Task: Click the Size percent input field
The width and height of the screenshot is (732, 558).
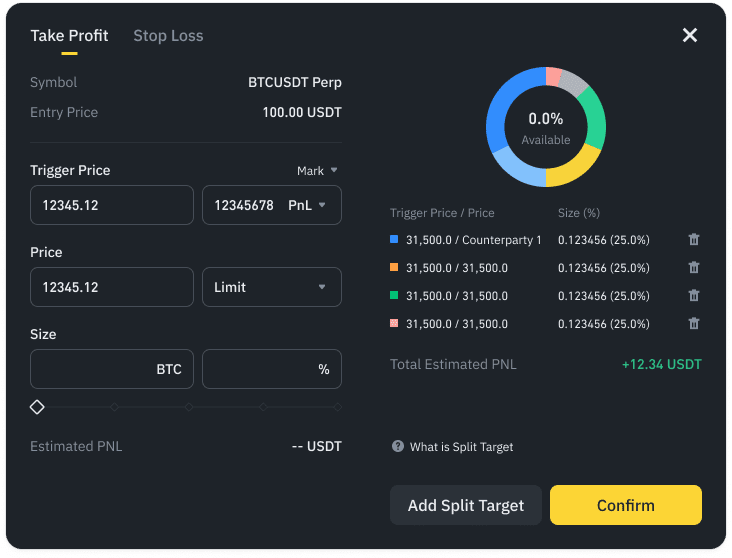Action: 272,369
